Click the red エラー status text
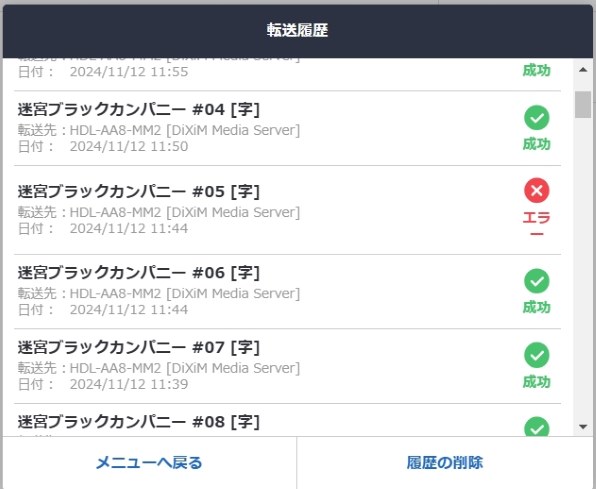 pyautogui.click(x=536, y=225)
